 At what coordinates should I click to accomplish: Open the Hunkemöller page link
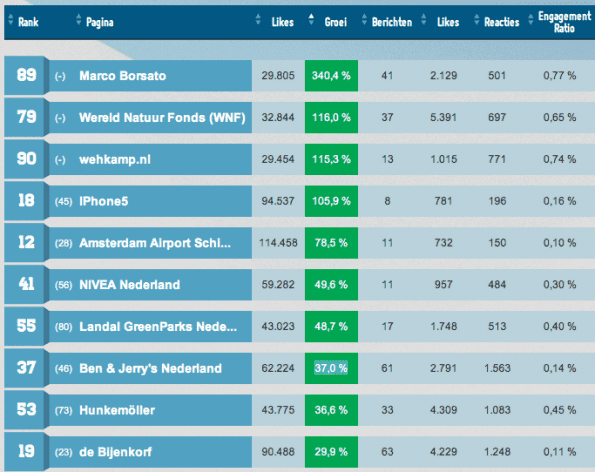117,410
